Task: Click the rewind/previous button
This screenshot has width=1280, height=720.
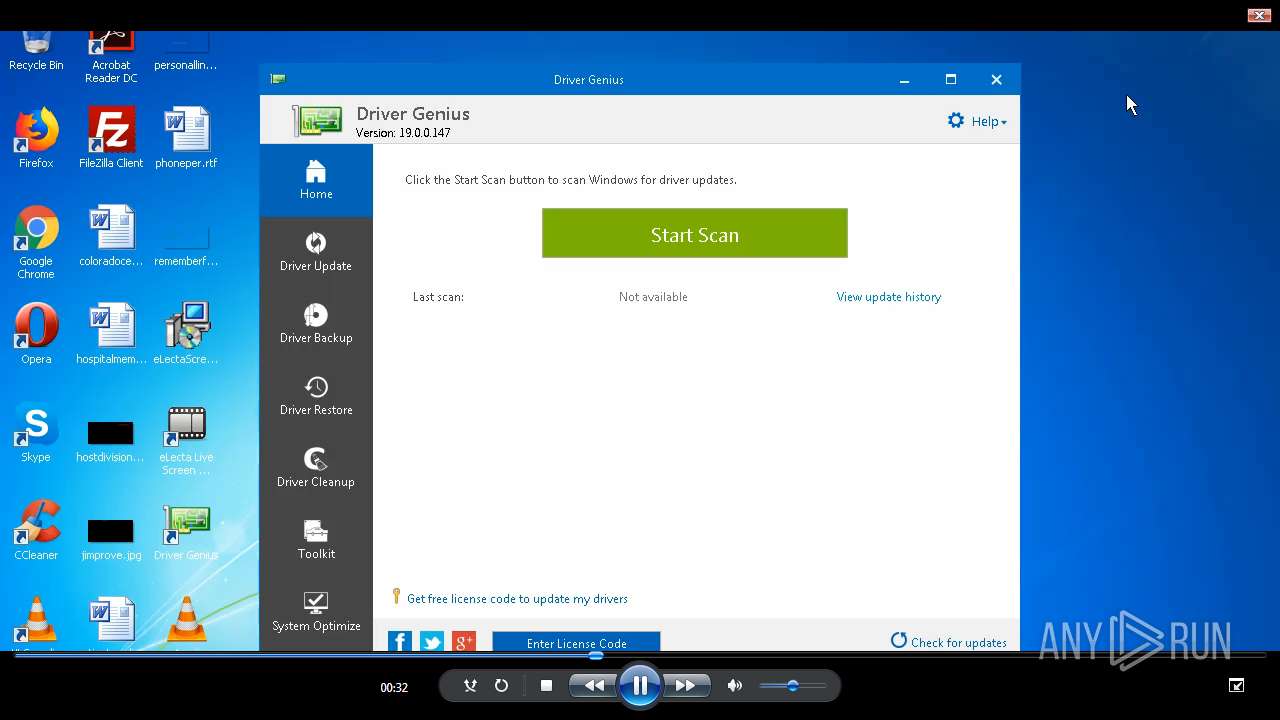Action: point(594,685)
